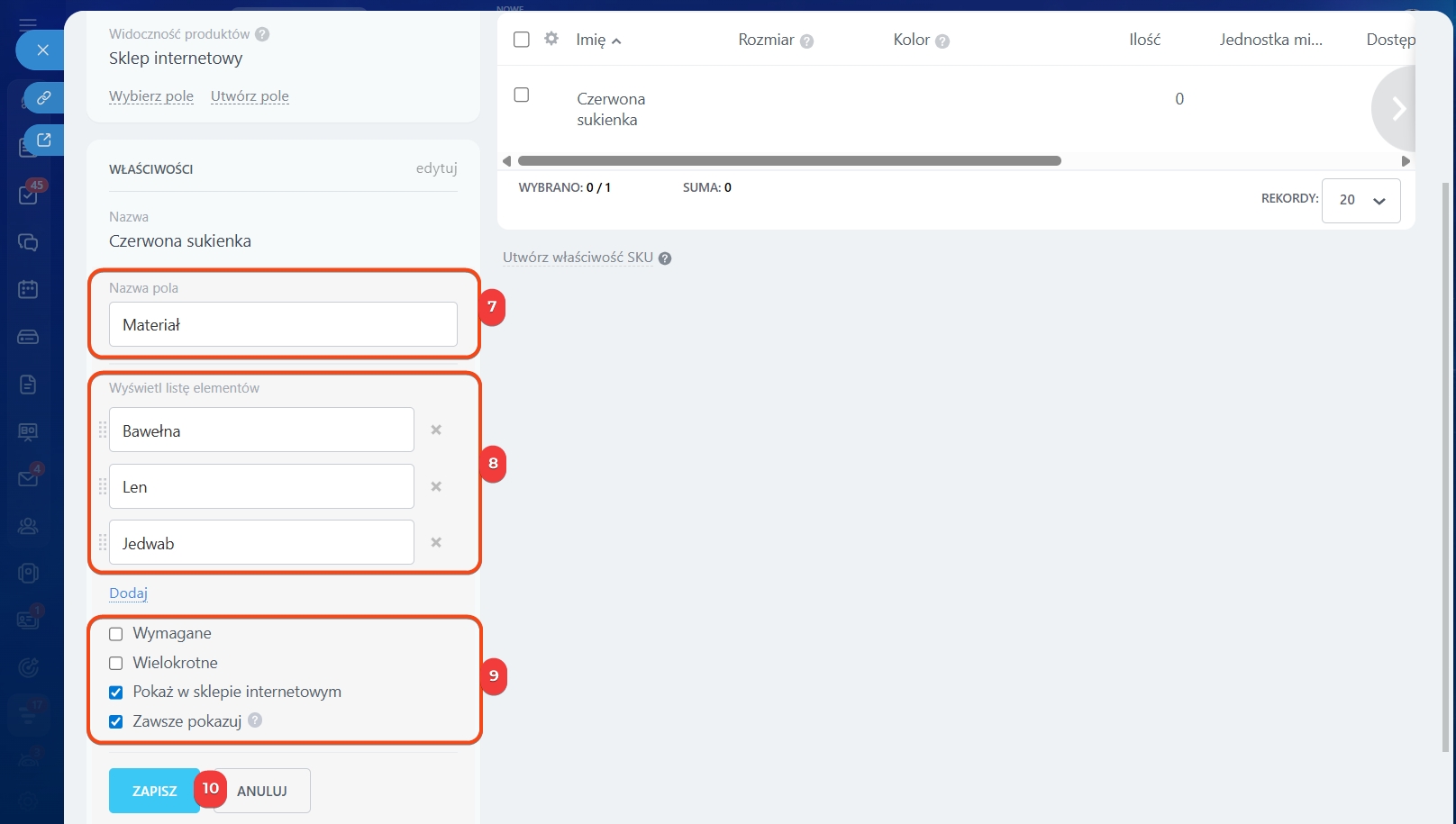1456x824 pixels.
Task: Open the Rekordy count dropdown
Action: pyautogui.click(x=1360, y=200)
